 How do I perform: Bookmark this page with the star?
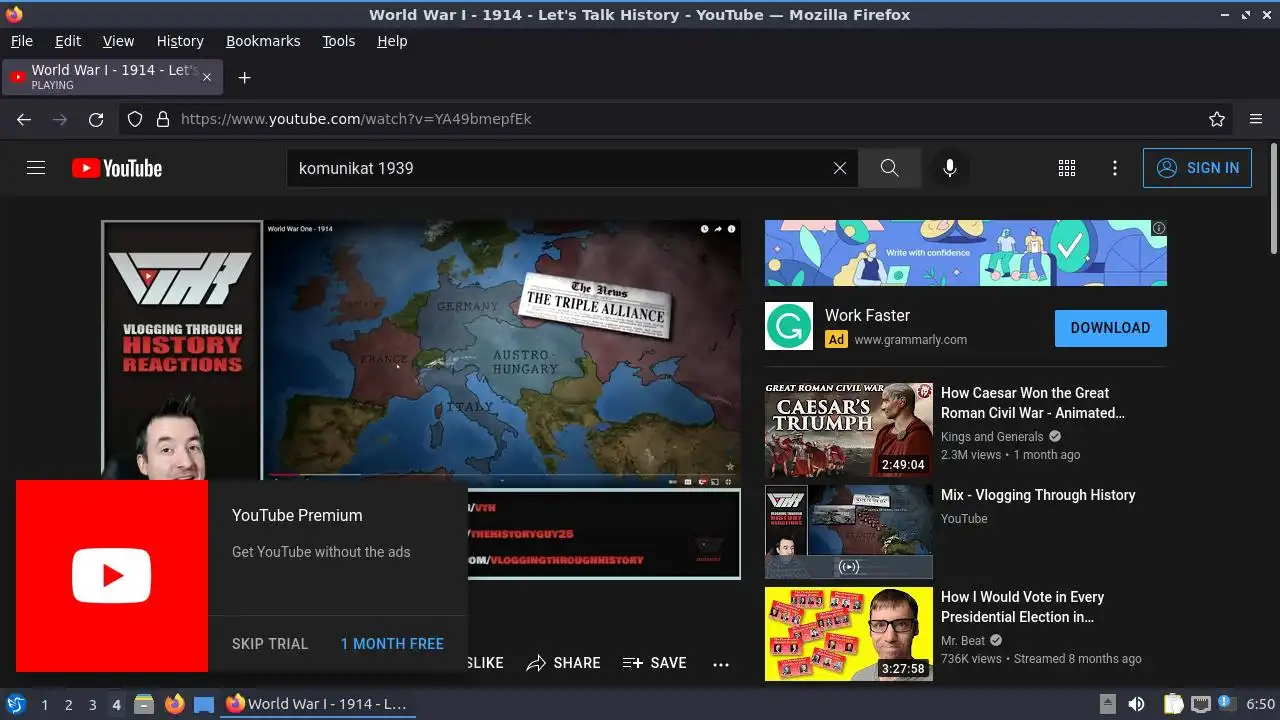point(1217,119)
